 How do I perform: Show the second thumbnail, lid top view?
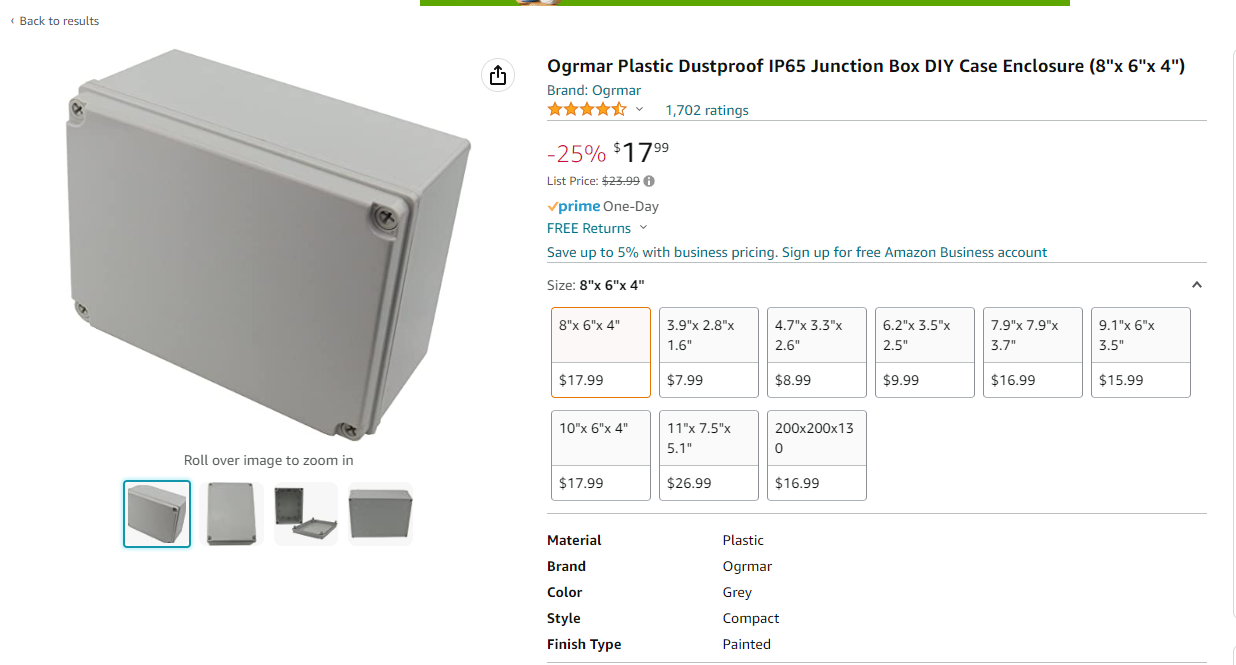click(231, 514)
